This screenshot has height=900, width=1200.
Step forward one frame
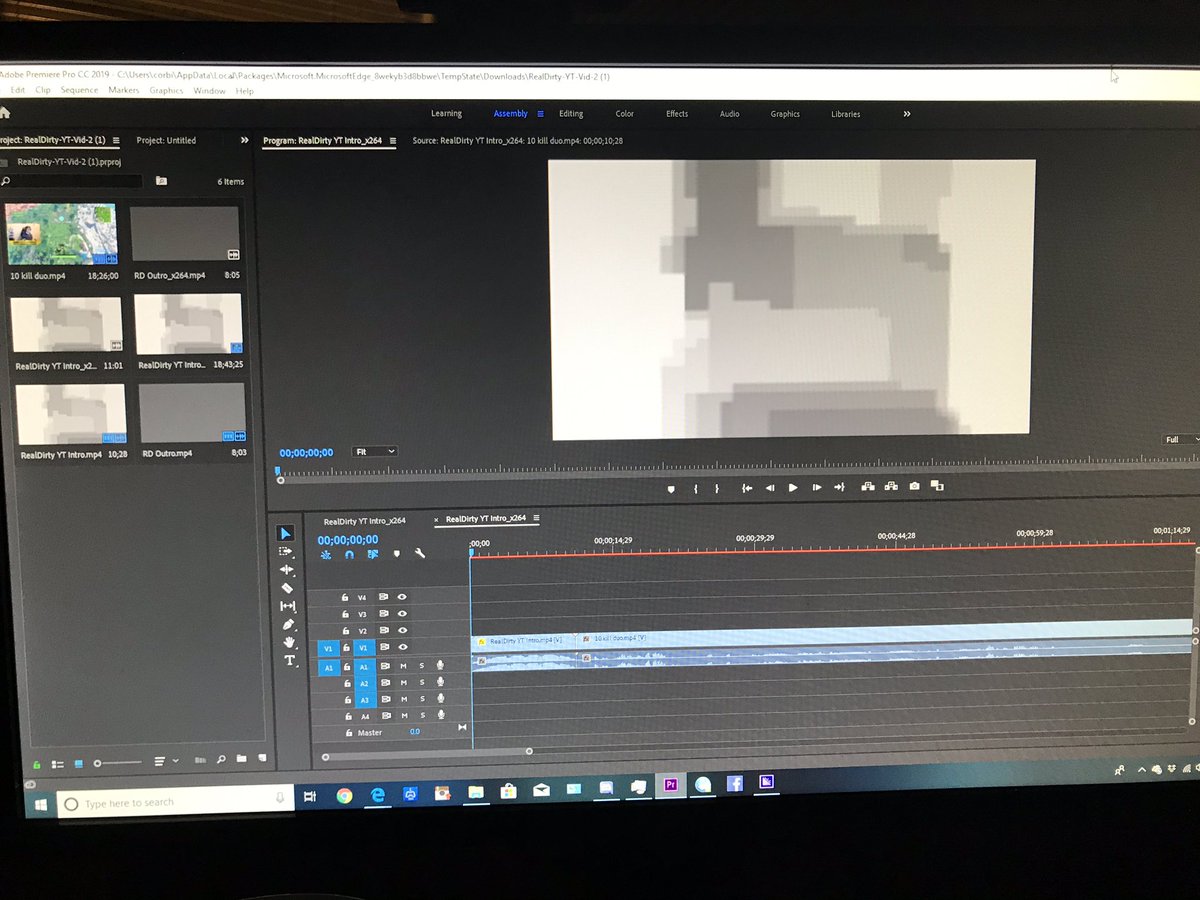(x=817, y=488)
